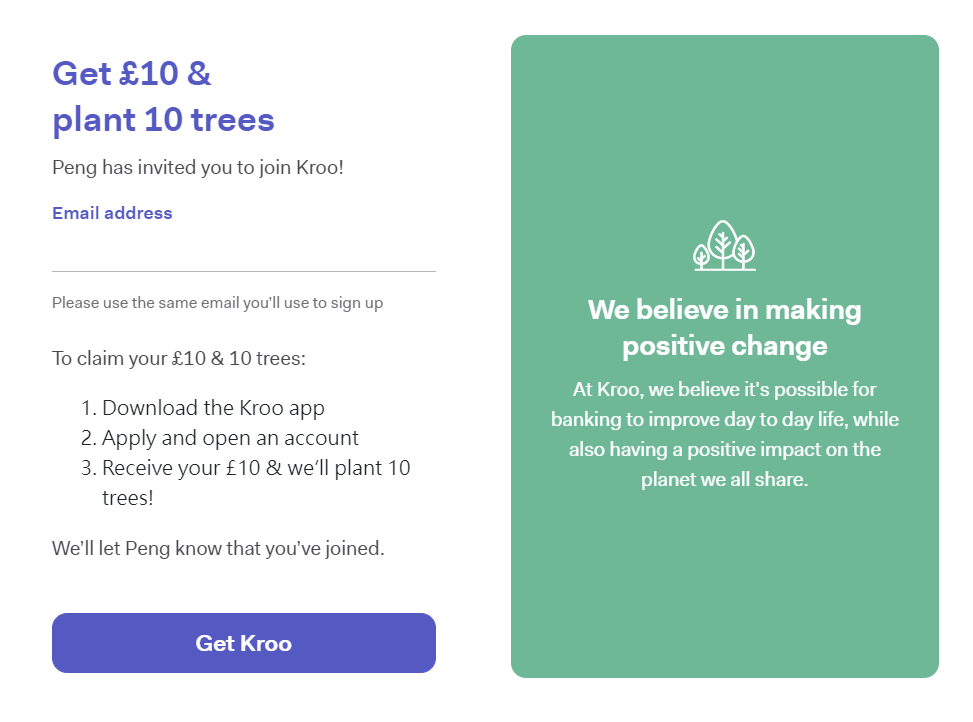Image resolution: width=973 pixels, height=722 pixels.
Task: Click "Peng has invited you to join Kroo!" text
Action: pos(198,167)
